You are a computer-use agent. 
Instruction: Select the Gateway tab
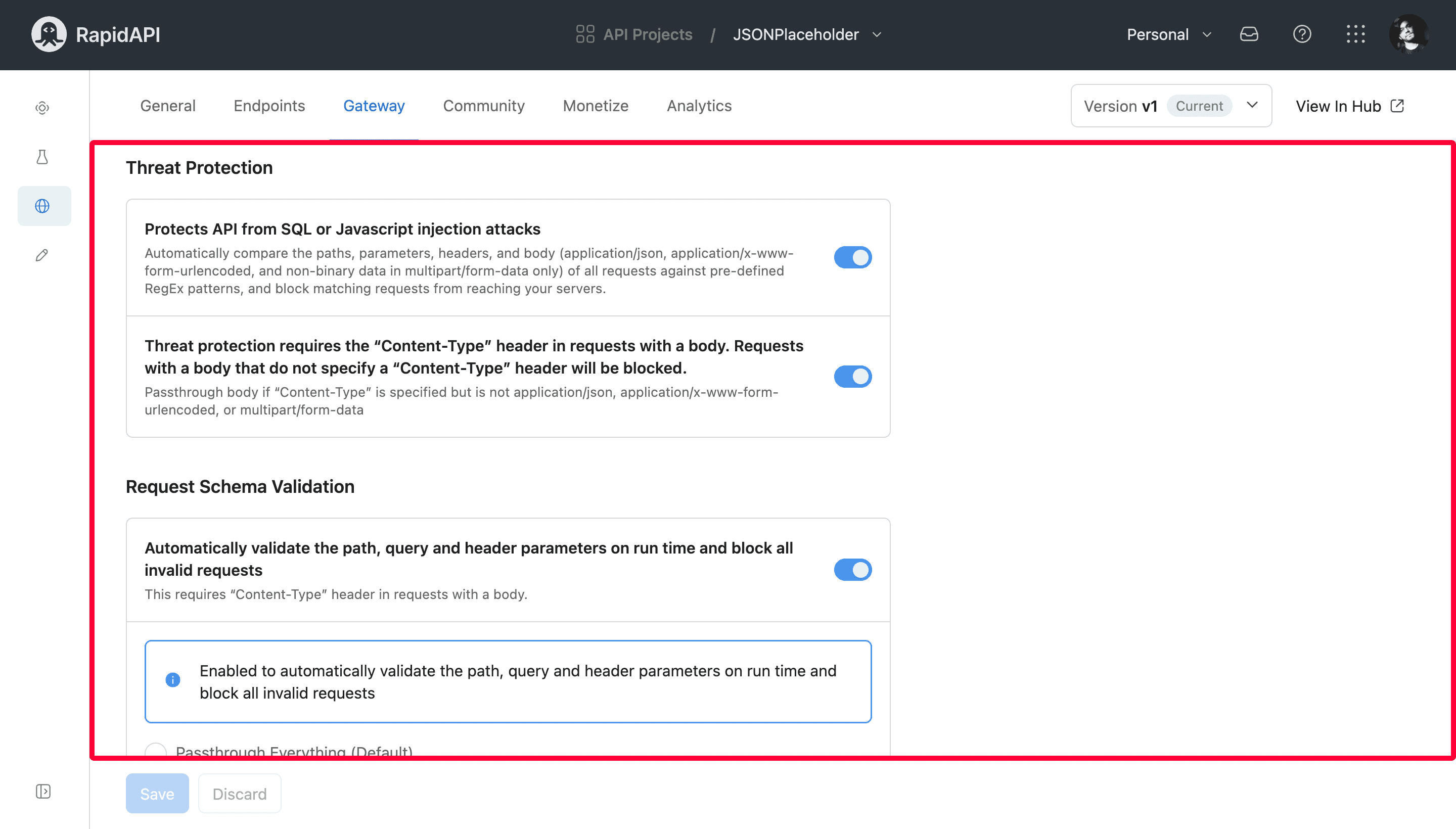(x=374, y=105)
